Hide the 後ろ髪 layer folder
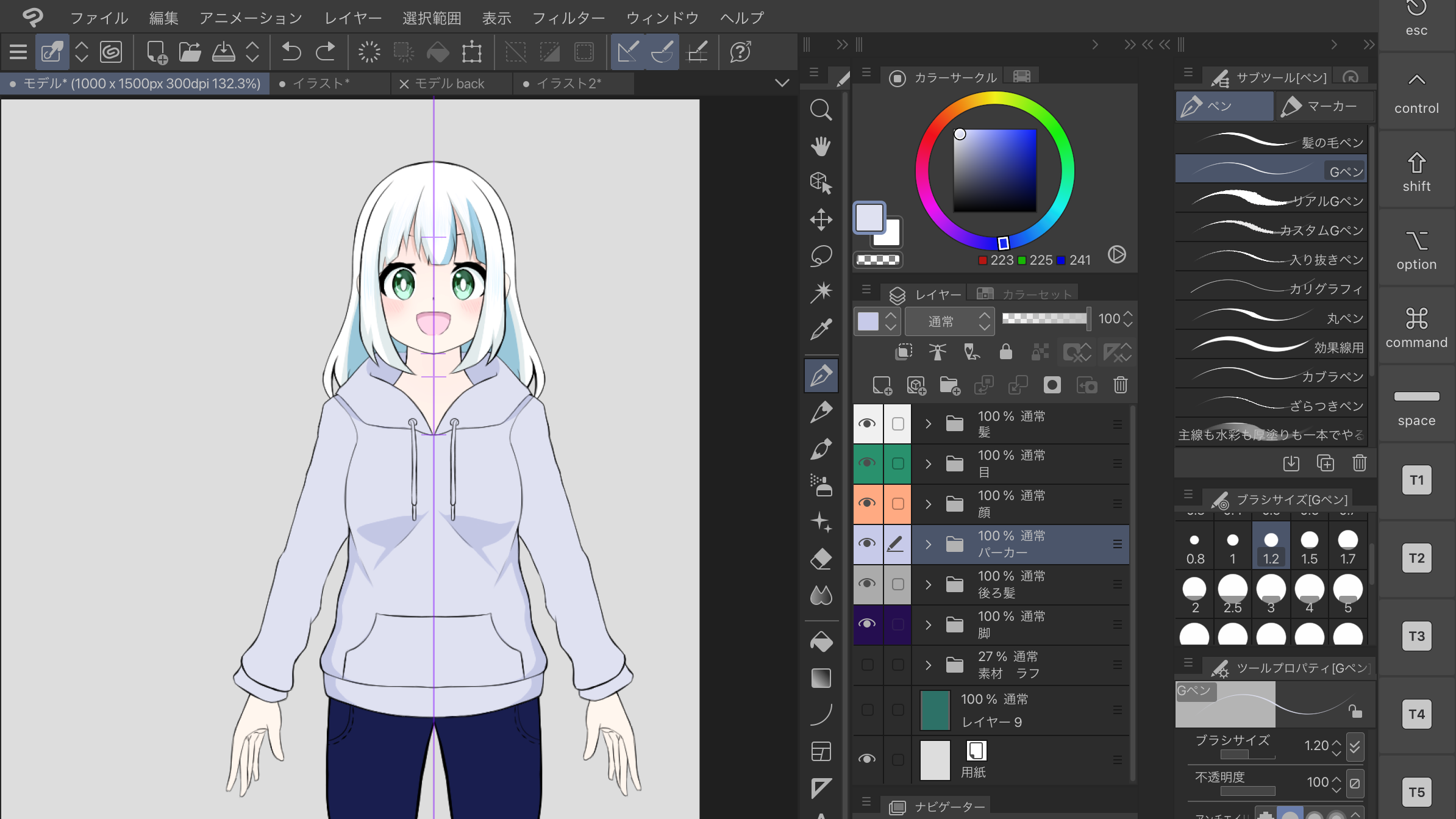1456x819 pixels. point(867,584)
